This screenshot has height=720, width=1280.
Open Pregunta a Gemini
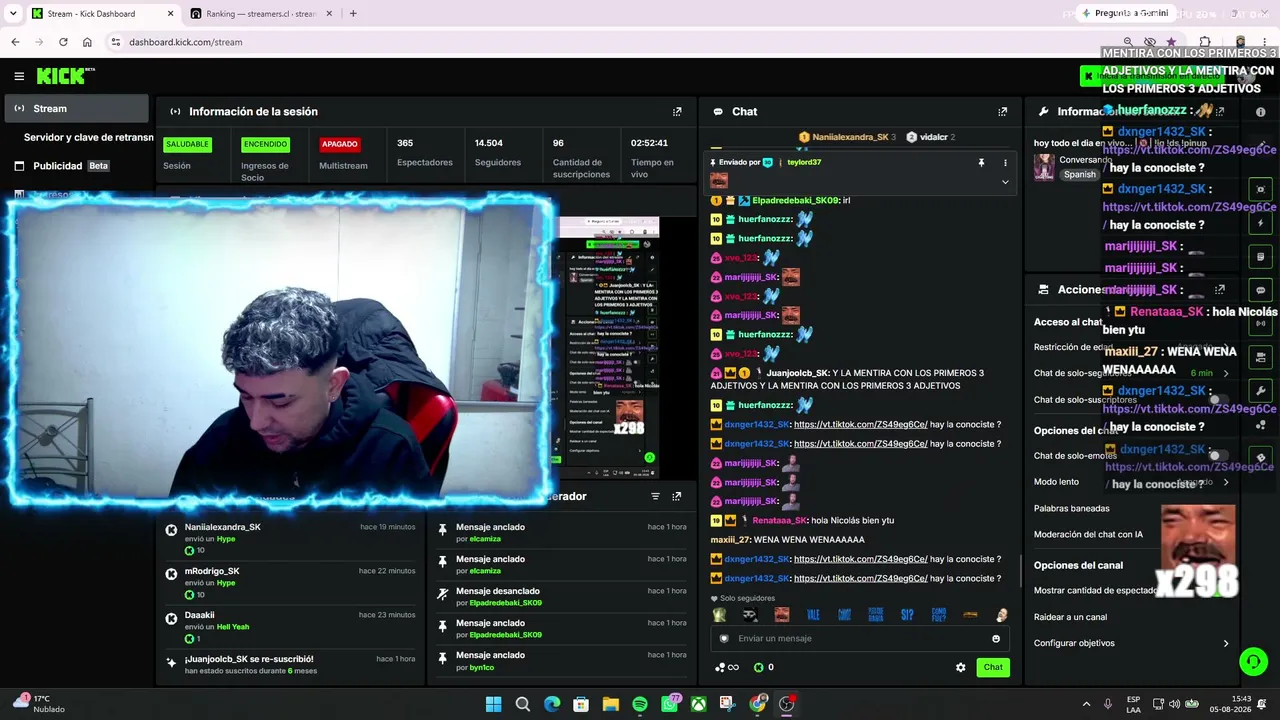[1124, 13]
